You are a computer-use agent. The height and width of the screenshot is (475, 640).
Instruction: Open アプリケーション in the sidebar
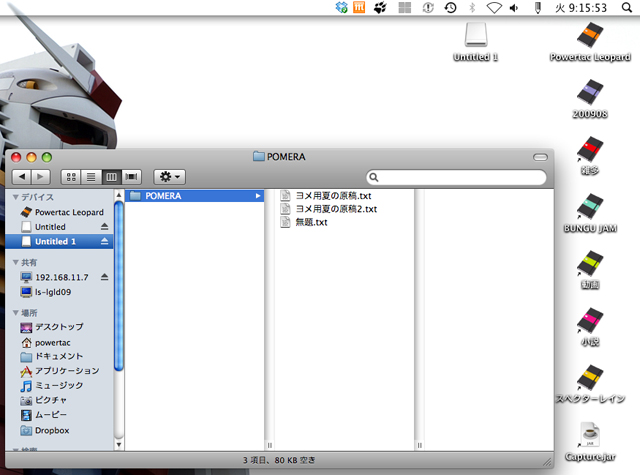pyautogui.click(x=59, y=371)
